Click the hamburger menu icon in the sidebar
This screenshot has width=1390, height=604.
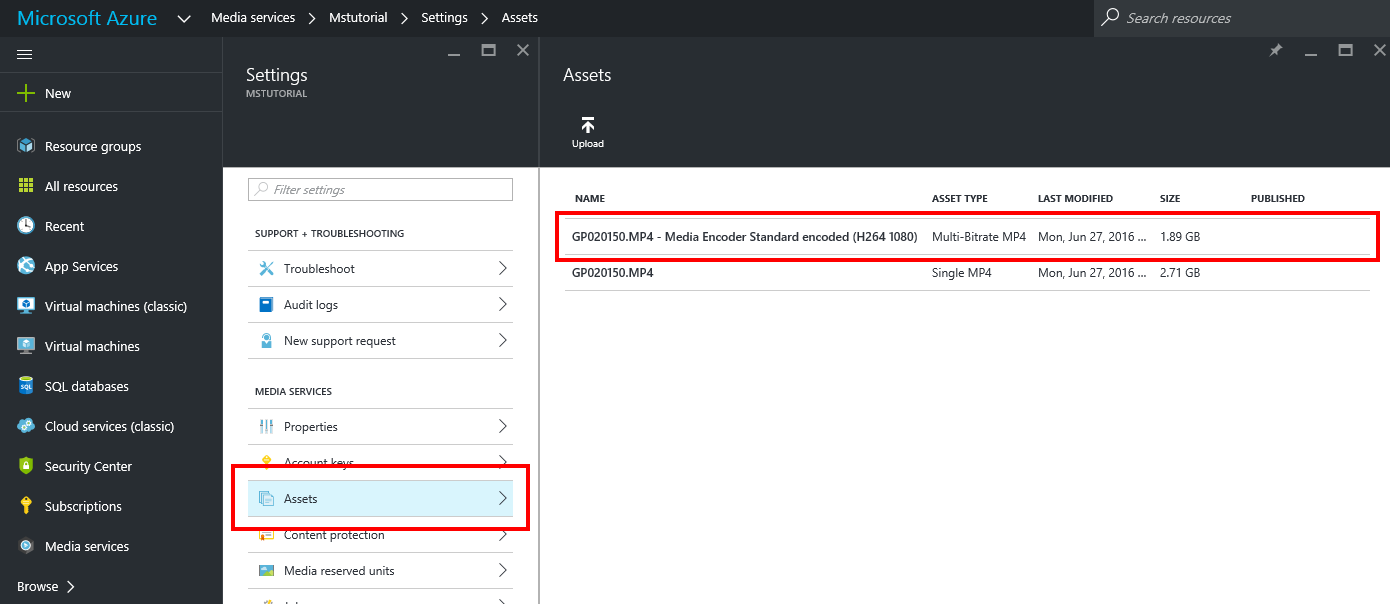click(25, 54)
